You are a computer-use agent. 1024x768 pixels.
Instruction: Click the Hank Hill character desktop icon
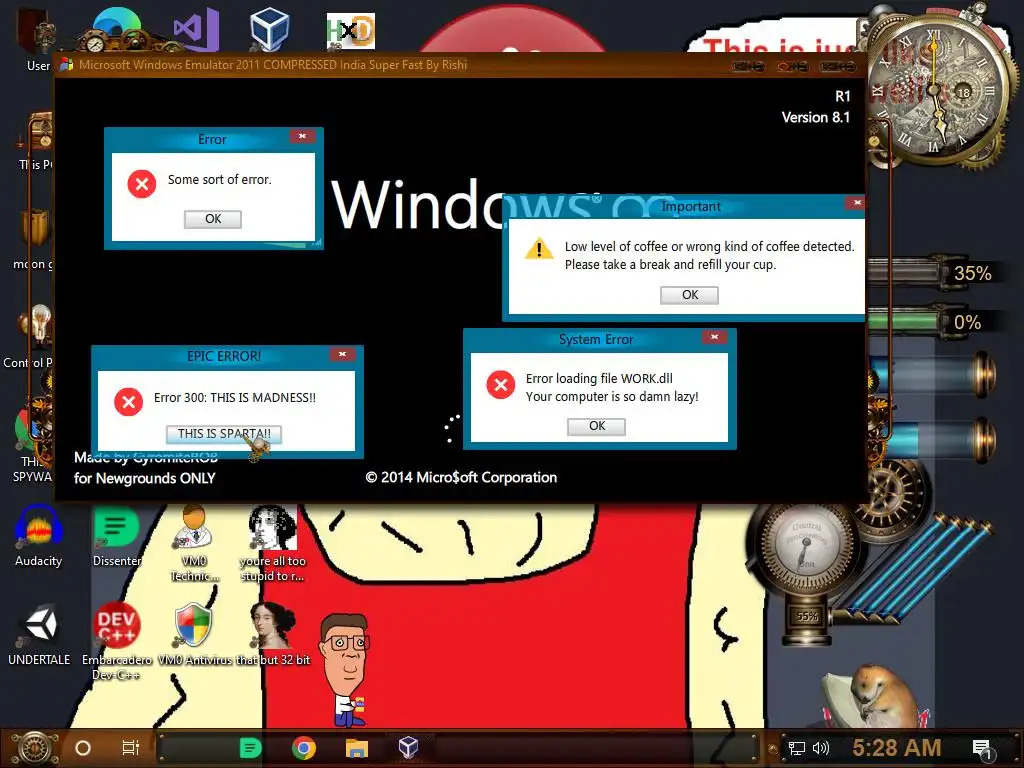(345, 670)
